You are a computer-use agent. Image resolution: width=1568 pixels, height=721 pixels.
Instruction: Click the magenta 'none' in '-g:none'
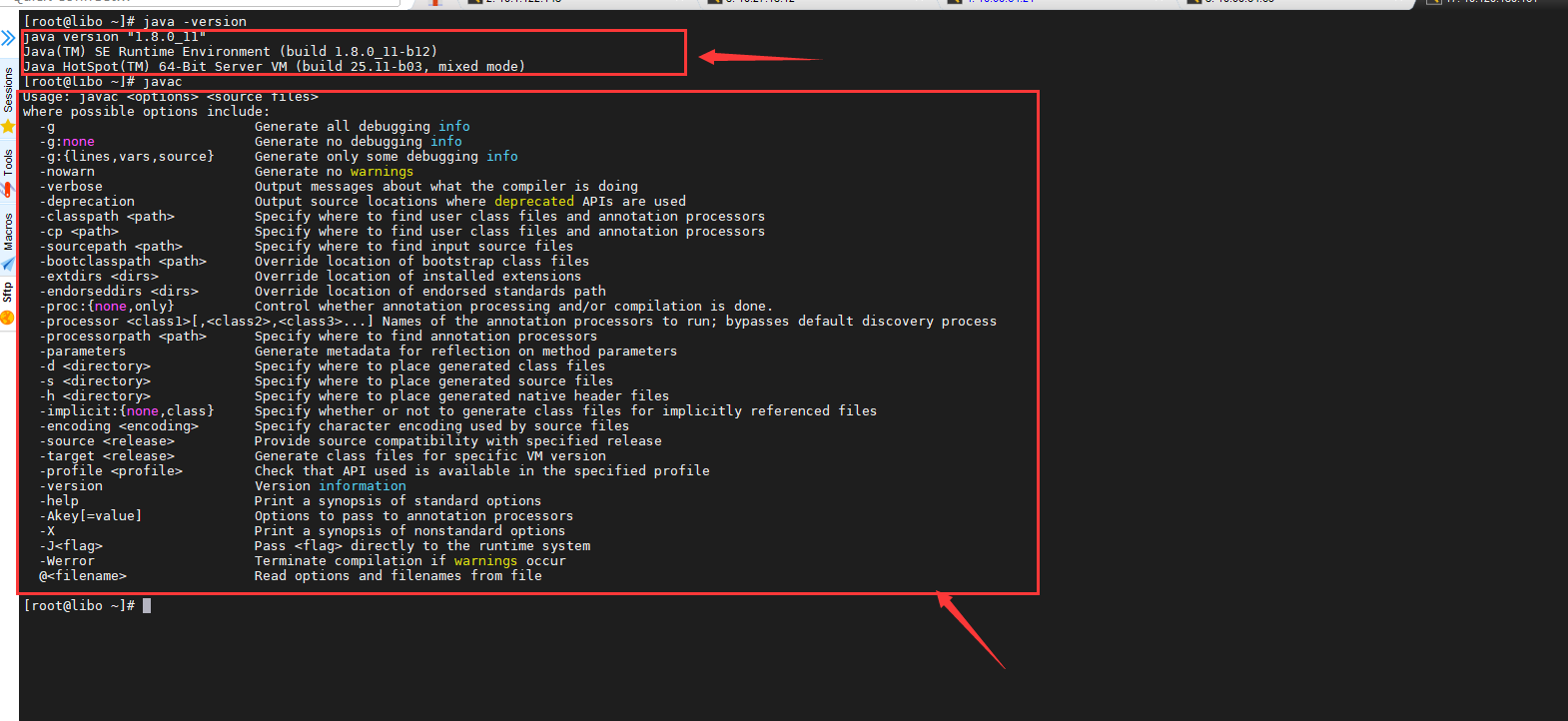pos(79,142)
